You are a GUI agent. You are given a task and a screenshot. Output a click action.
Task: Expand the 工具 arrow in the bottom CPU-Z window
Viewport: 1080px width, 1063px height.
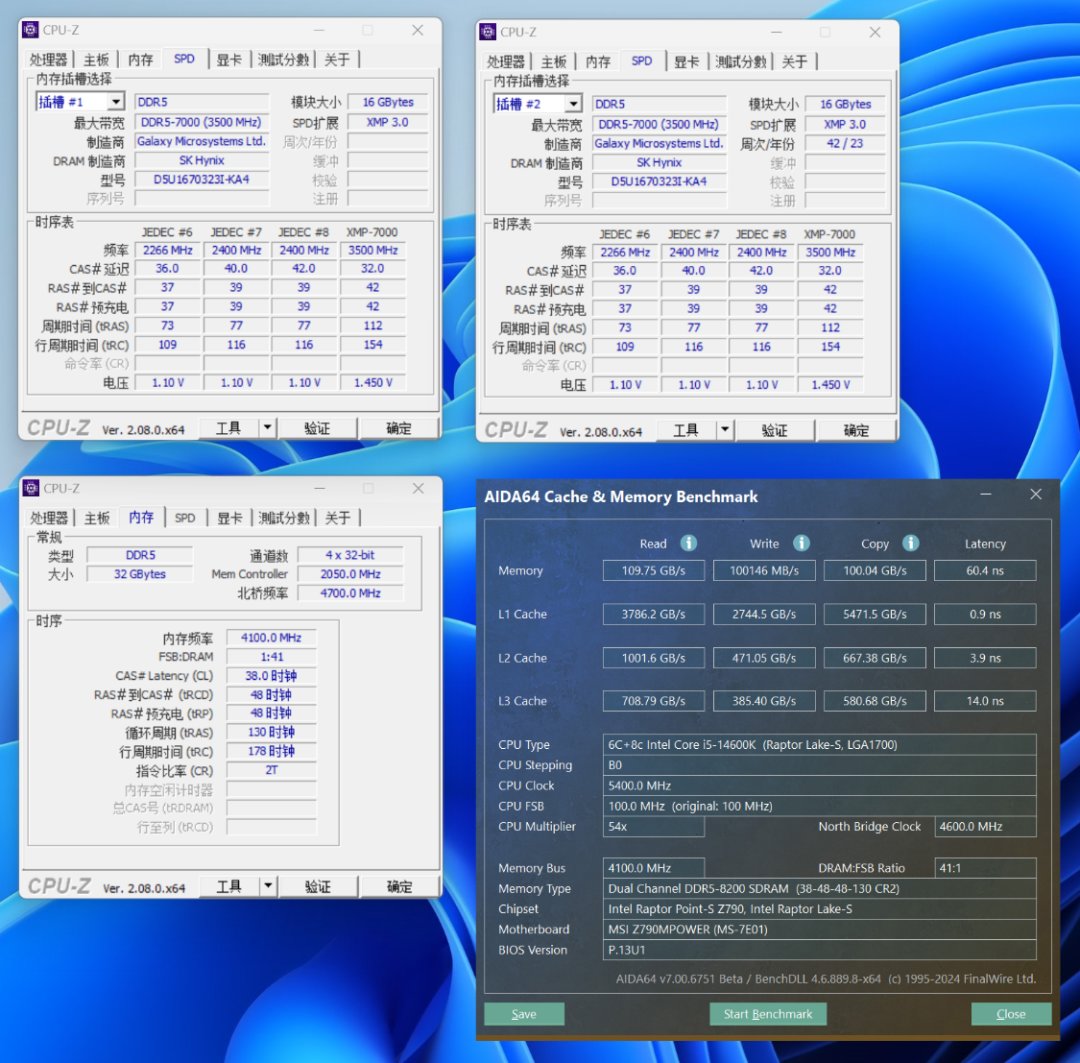[x=268, y=886]
